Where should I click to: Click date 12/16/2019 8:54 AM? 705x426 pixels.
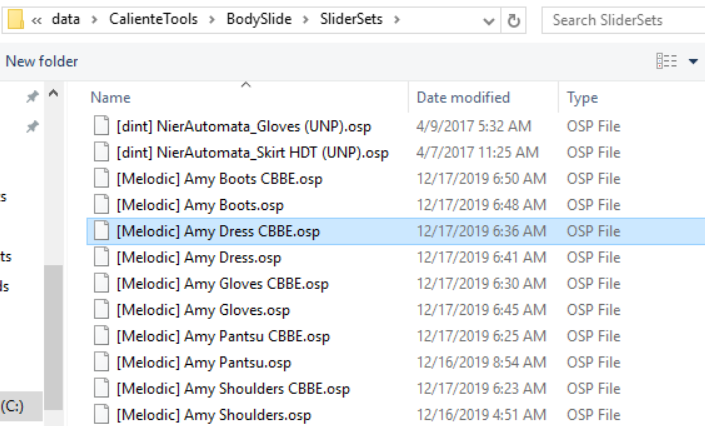click(x=481, y=363)
